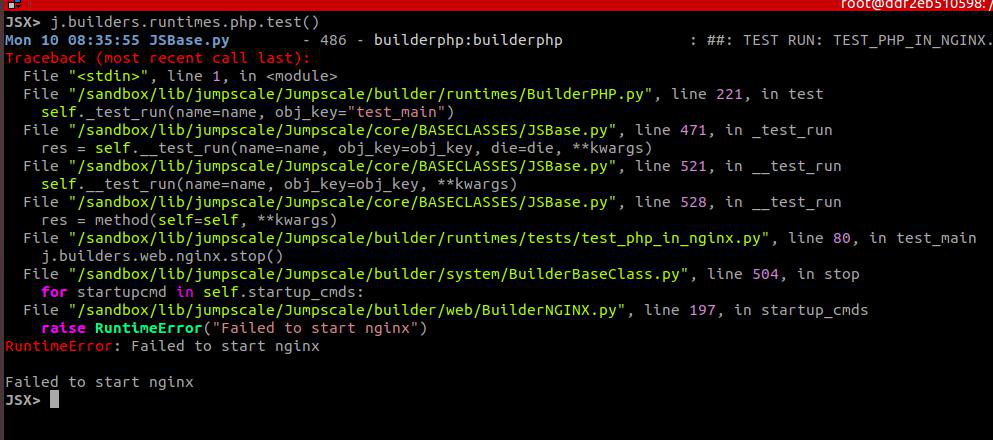
Task: Click 'RuntimeError: Failed to start nginx' message
Action: (162, 347)
